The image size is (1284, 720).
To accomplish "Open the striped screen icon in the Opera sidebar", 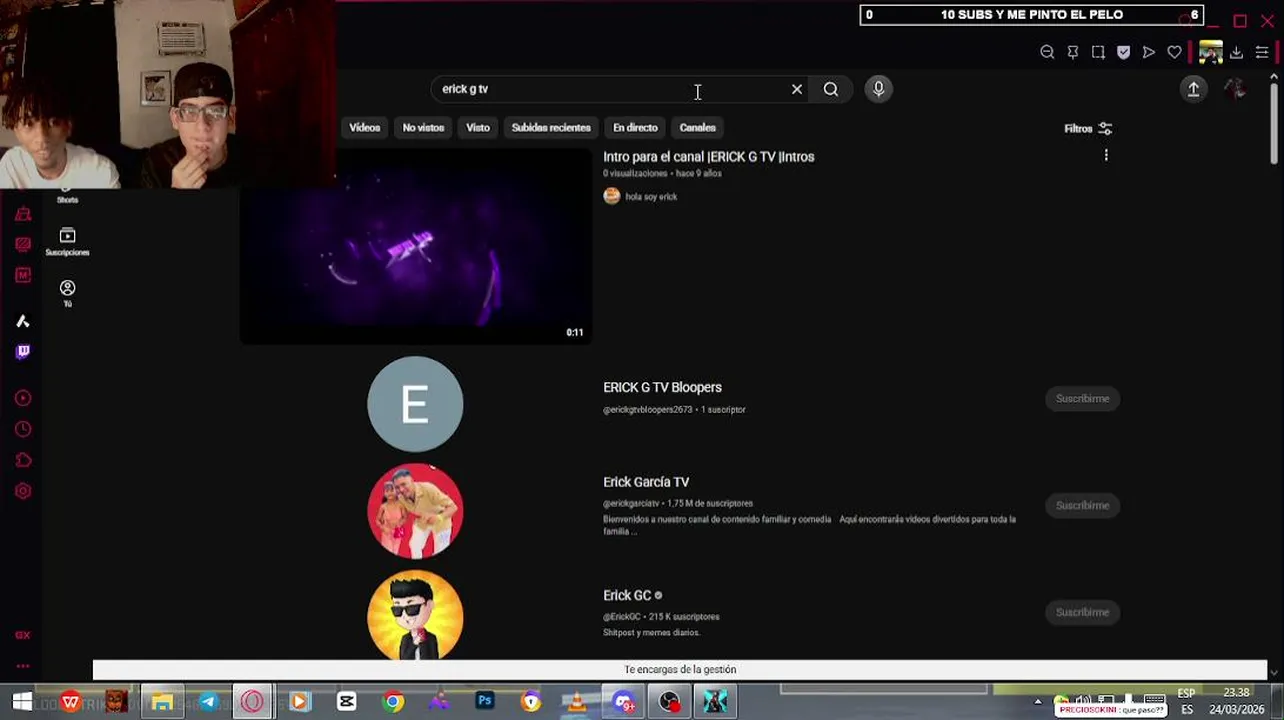I will coord(23,244).
